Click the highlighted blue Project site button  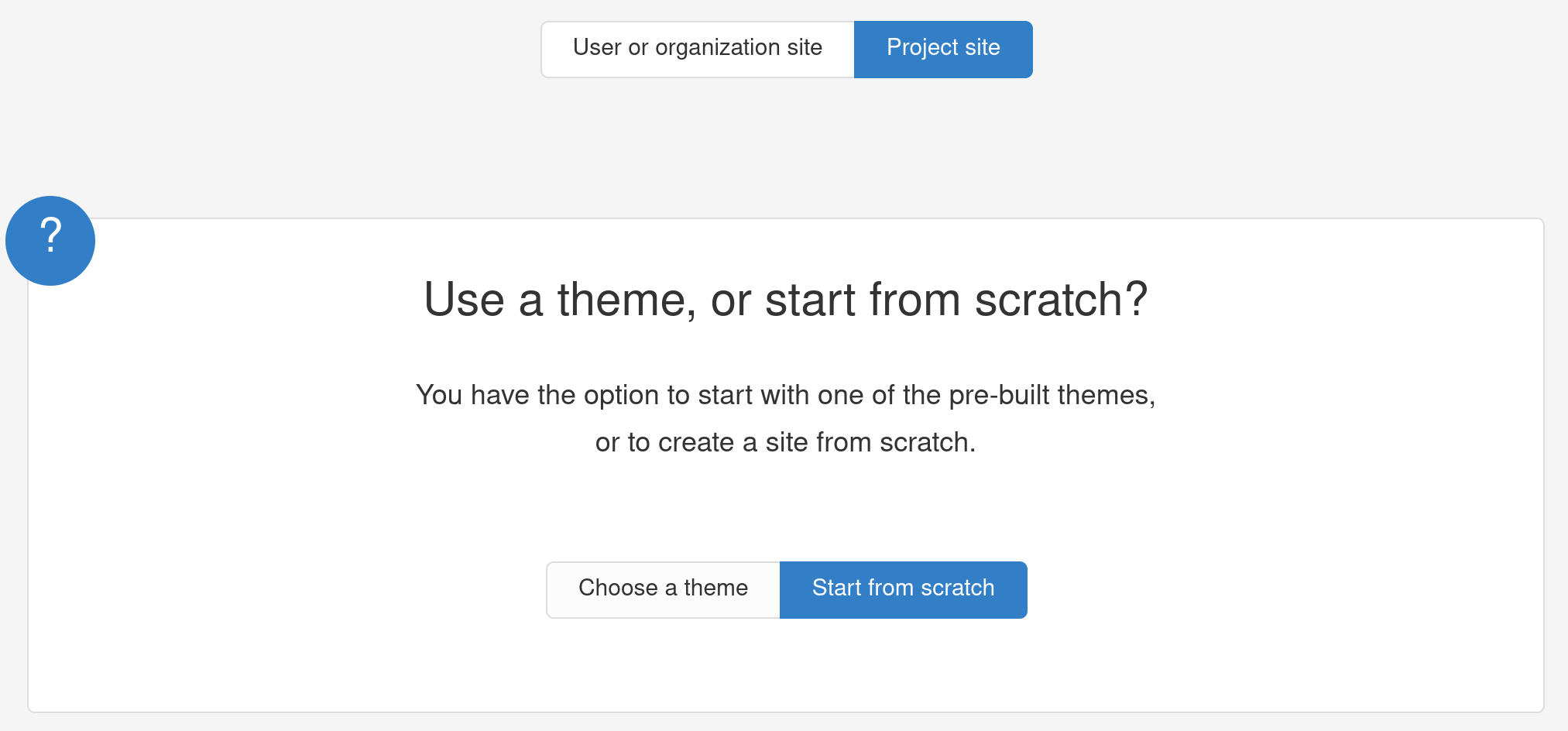[x=942, y=49]
